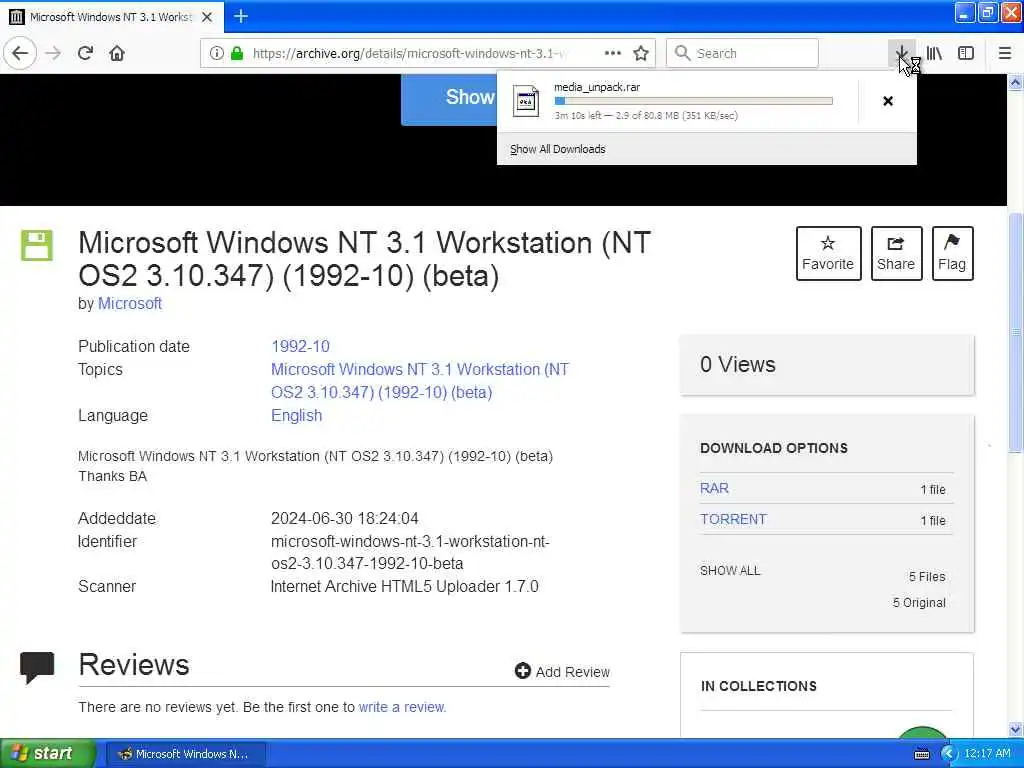This screenshot has width=1024, height=768.
Task: Click the Internet Archive HTML5 Uploader 1.7.0 text
Action: coord(404,586)
